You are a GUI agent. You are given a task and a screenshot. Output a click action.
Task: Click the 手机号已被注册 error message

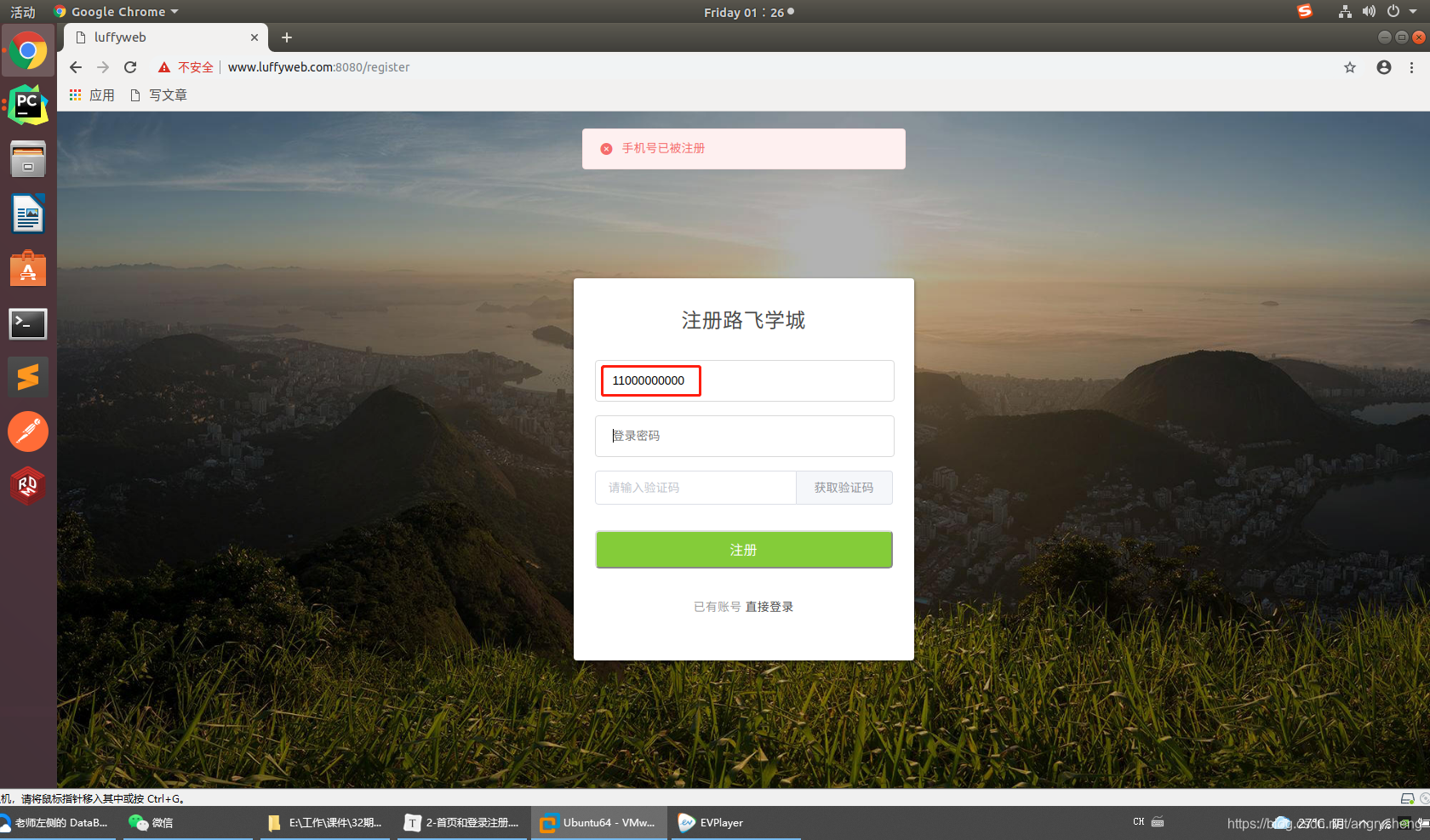coord(663,148)
